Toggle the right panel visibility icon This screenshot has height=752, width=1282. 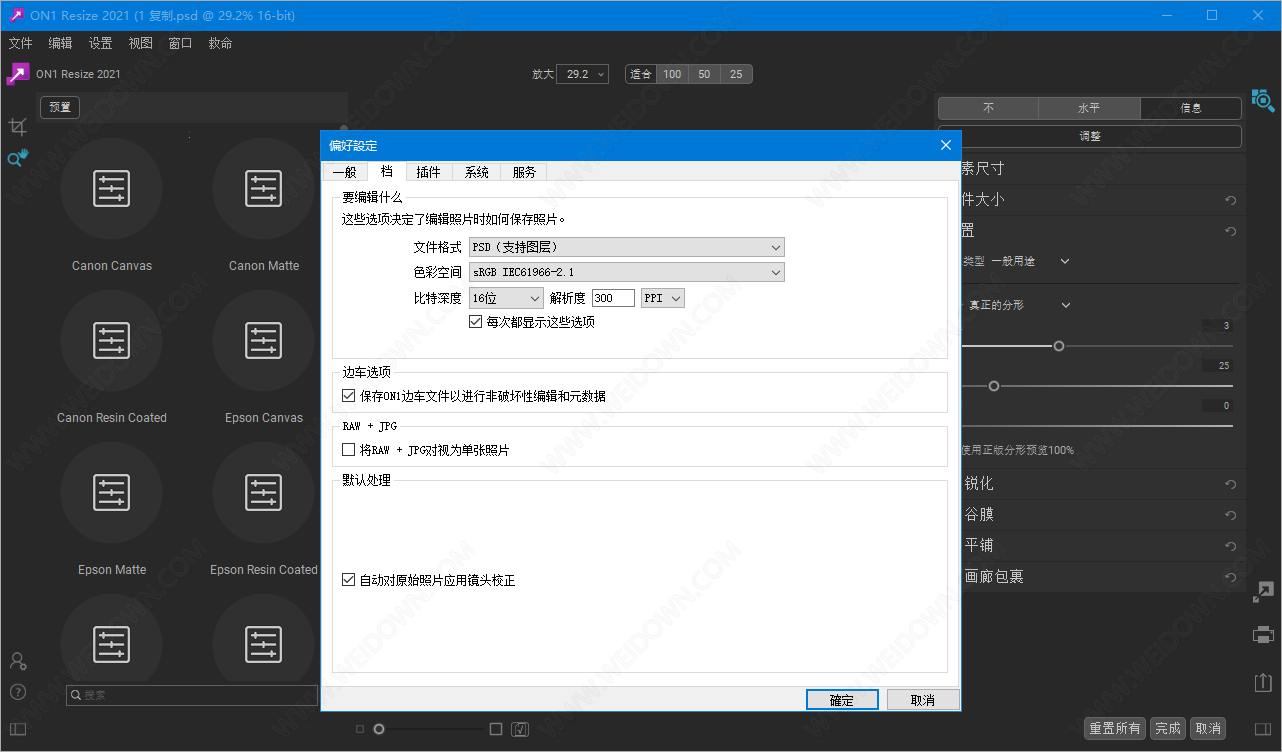[1263, 729]
